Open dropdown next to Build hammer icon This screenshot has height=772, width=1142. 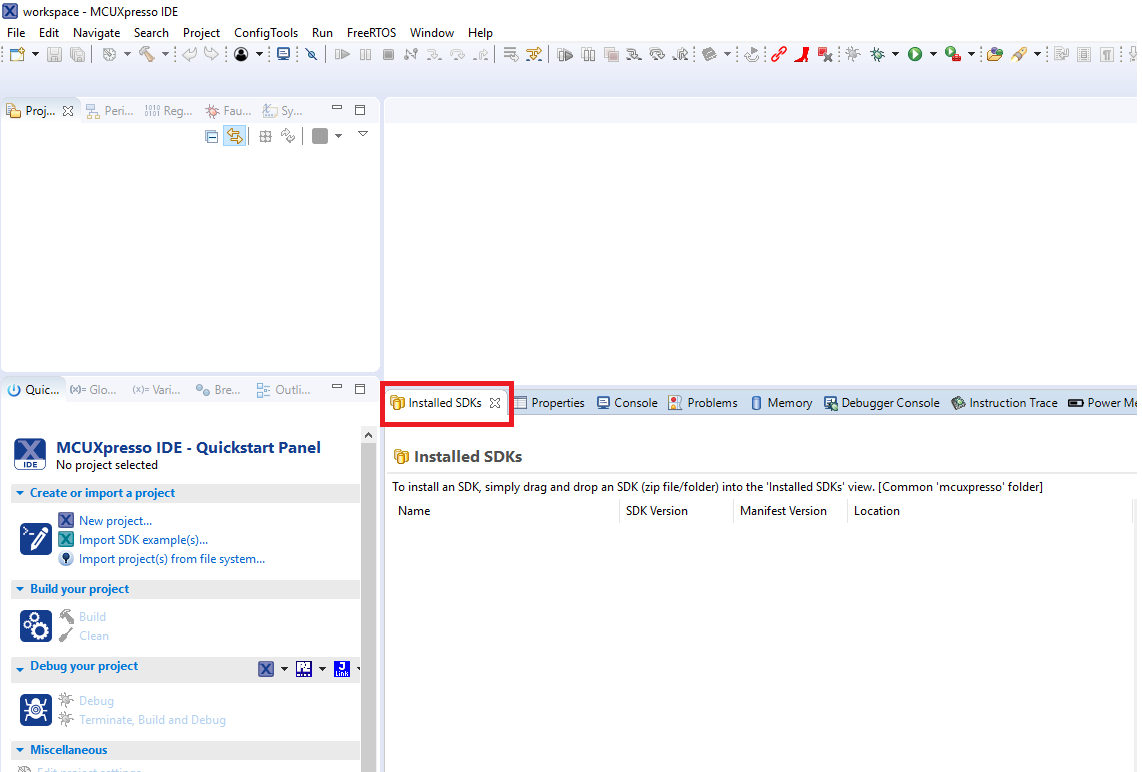click(165, 54)
